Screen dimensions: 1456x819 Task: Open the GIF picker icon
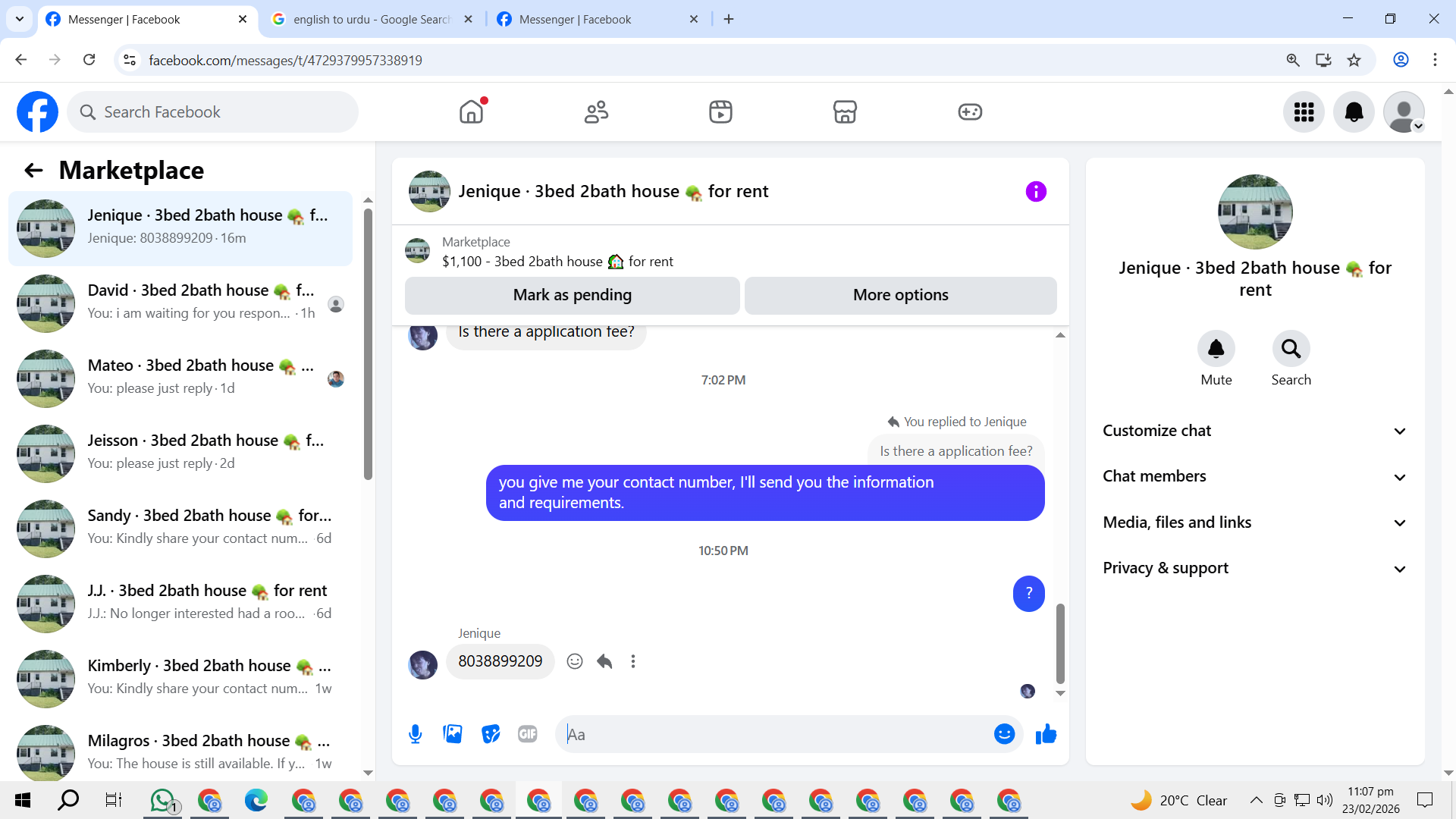(x=528, y=734)
